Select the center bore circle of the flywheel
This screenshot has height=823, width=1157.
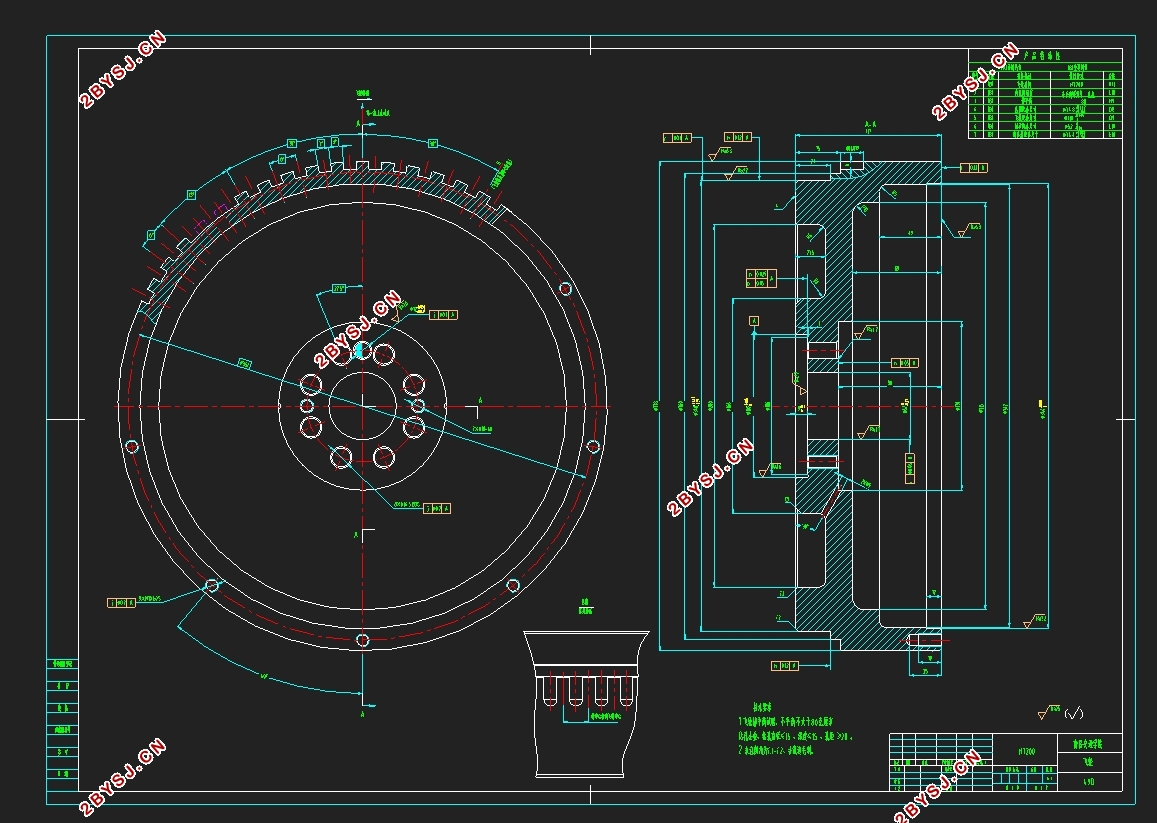(x=362, y=406)
